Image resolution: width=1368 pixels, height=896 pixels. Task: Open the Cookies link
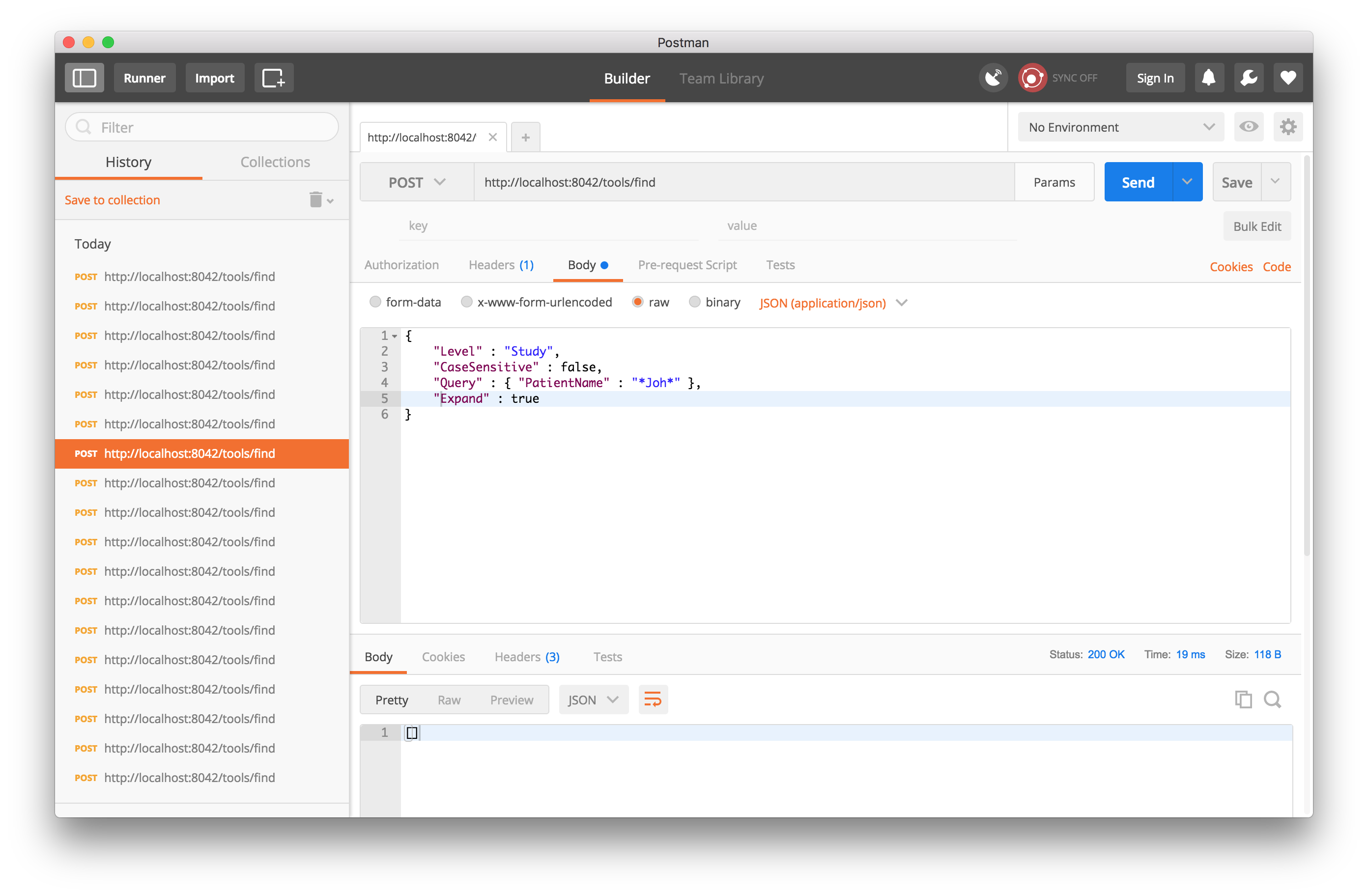(1230, 267)
